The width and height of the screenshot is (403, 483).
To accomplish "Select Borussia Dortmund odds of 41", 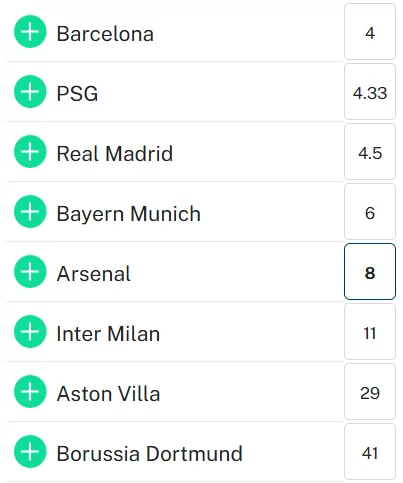I will (370, 452).
